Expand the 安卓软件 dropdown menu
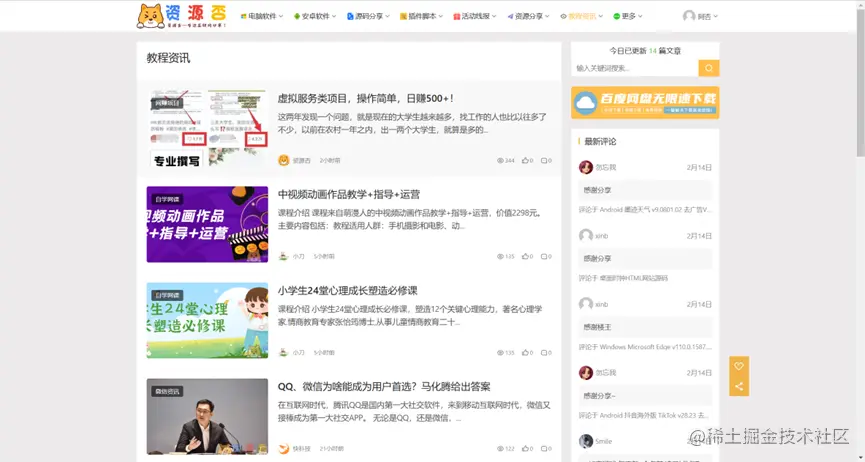 (314, 17)
